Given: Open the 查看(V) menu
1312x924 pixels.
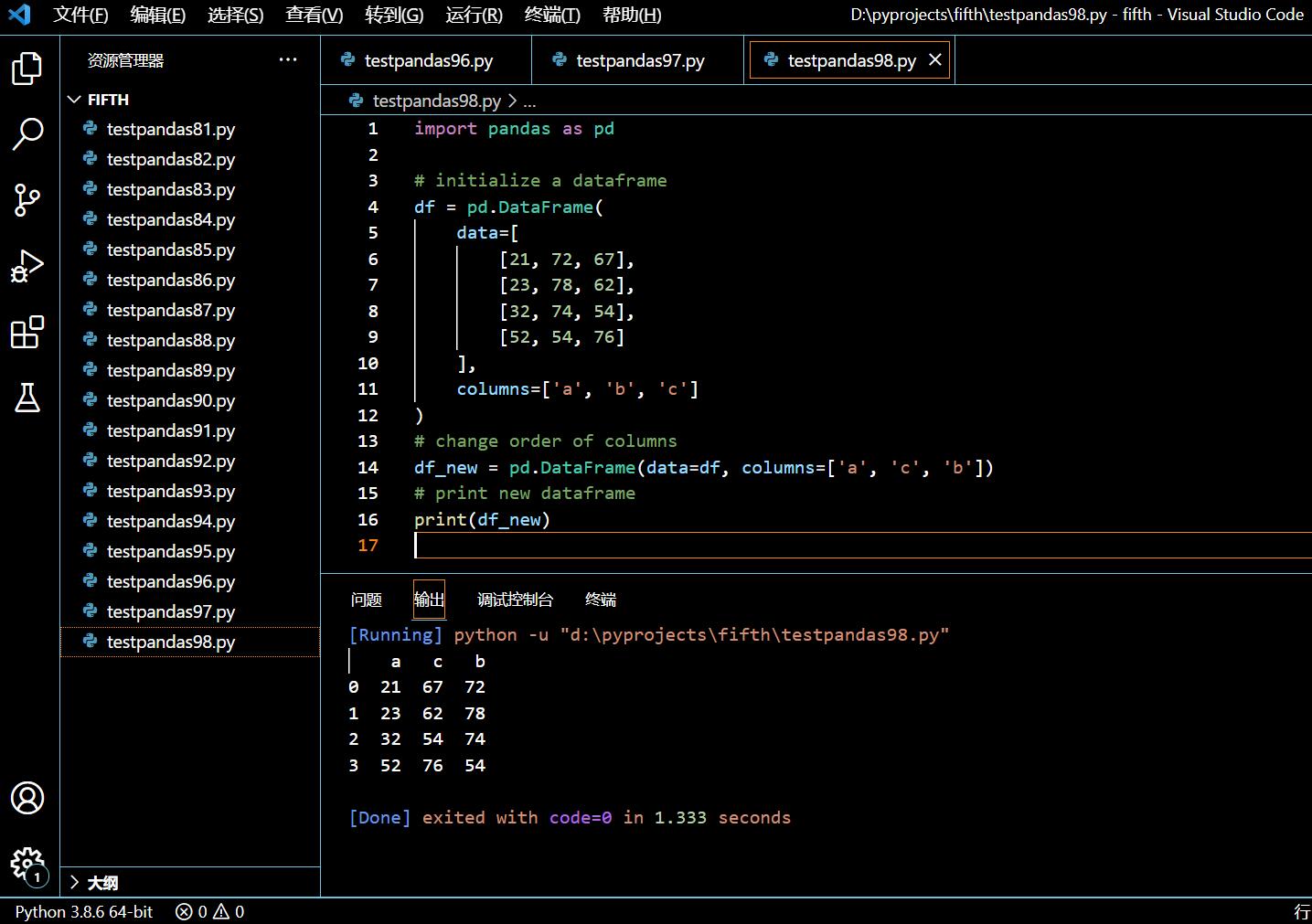Looking at the screenshot, I should 315,15.
